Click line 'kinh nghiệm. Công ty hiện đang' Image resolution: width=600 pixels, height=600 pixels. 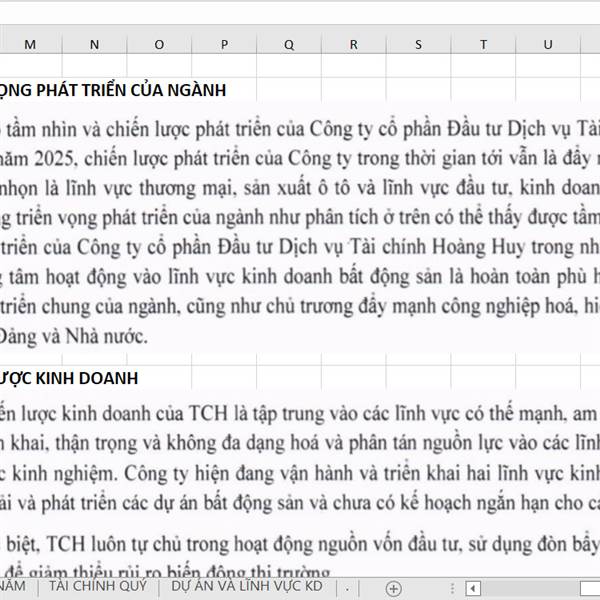tap(300, 473)
